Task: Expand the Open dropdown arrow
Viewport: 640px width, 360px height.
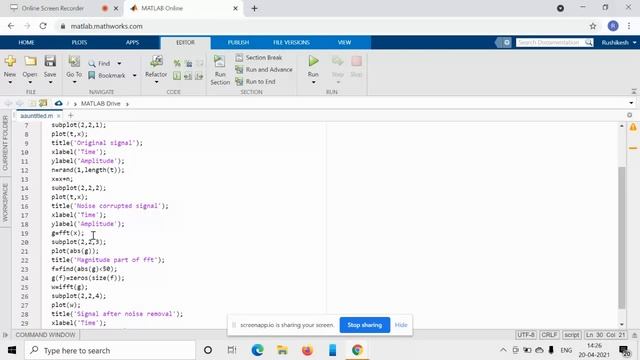Action: (x=30, y=82)
